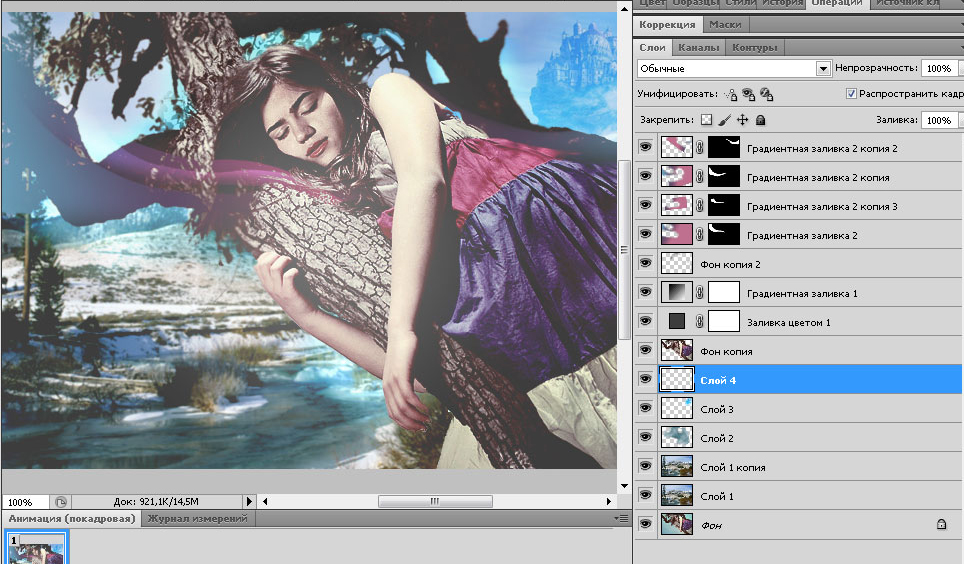Click chain link on Градиентная заливка 1

(700, 293)
